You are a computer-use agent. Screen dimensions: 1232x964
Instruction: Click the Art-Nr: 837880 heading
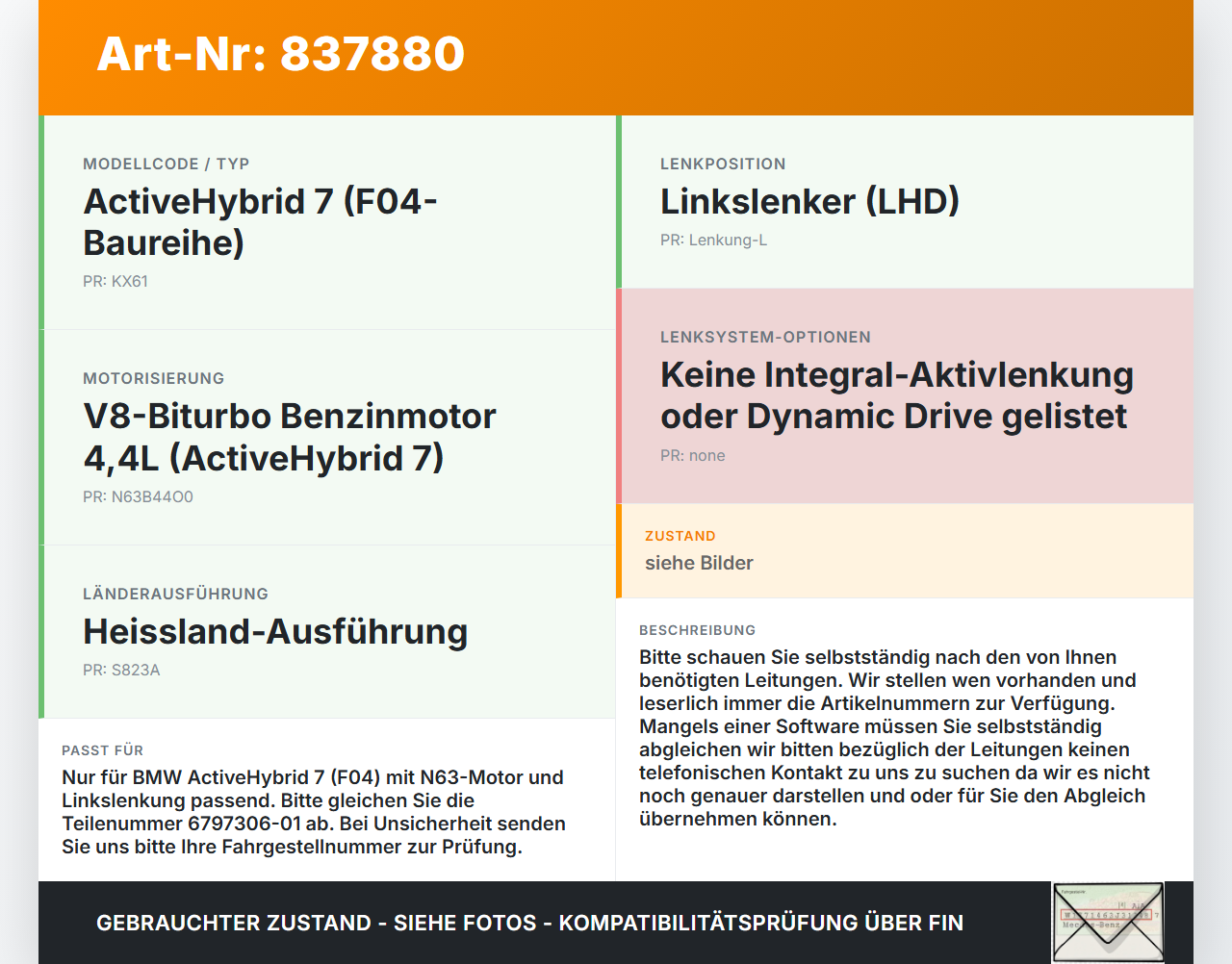[281, 54]
